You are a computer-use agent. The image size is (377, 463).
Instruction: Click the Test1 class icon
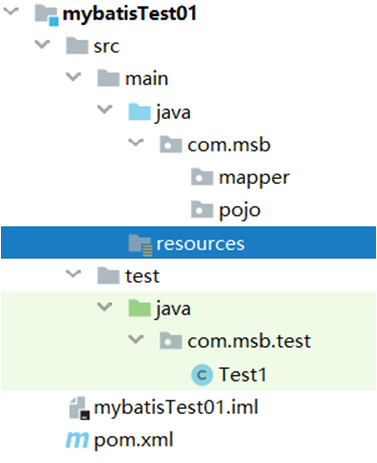(202, 375)
